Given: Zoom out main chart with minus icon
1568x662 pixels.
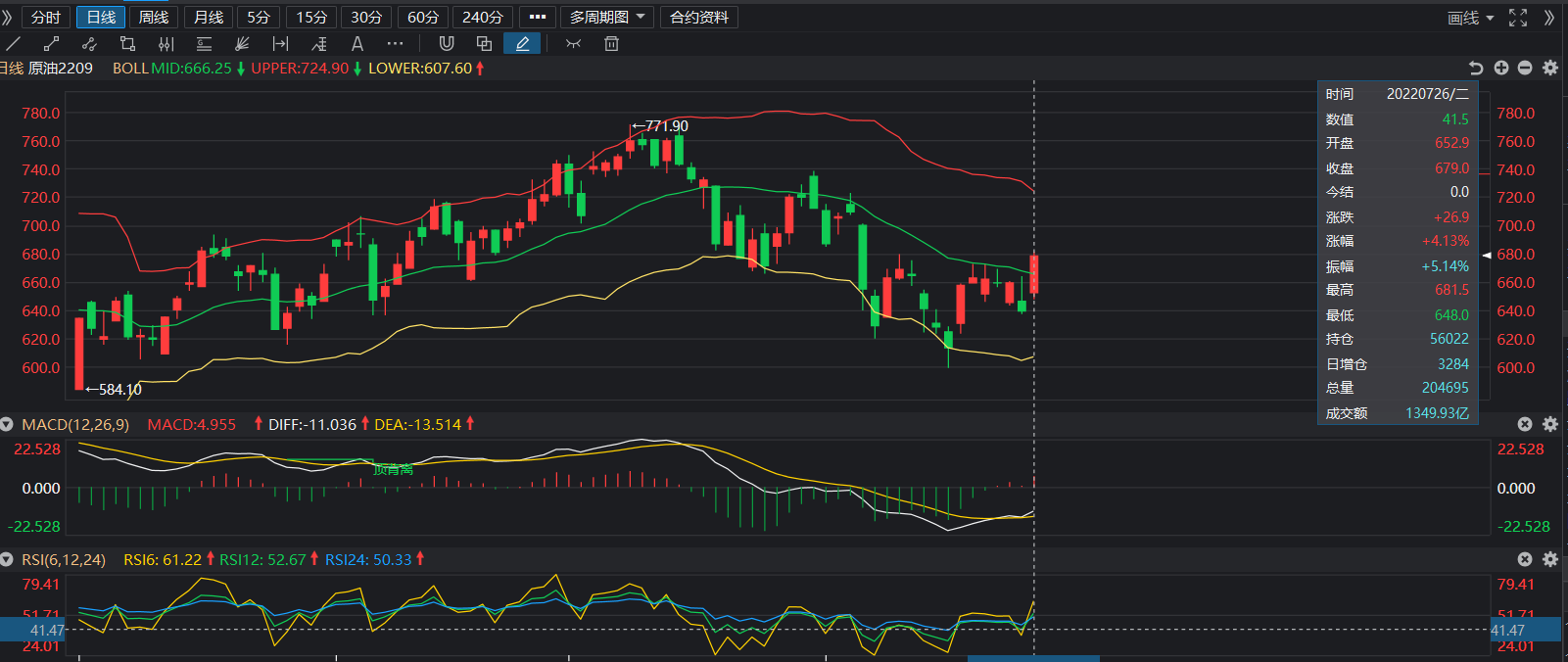Looking at the screenshot, I should [1525, 68].
